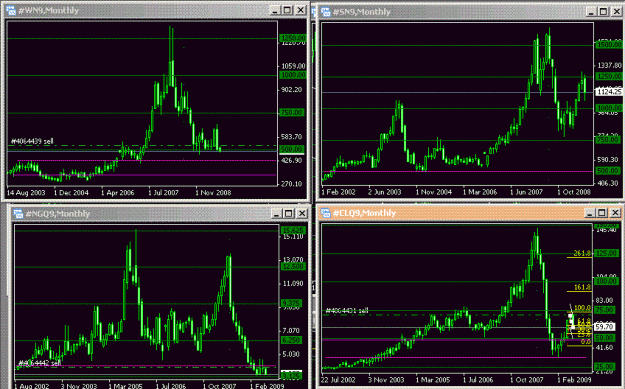Click the 1124.25 current price label in SN9
Image resolution: width=625 pixels, height=389 pixels.
click(x=609, y=92)
